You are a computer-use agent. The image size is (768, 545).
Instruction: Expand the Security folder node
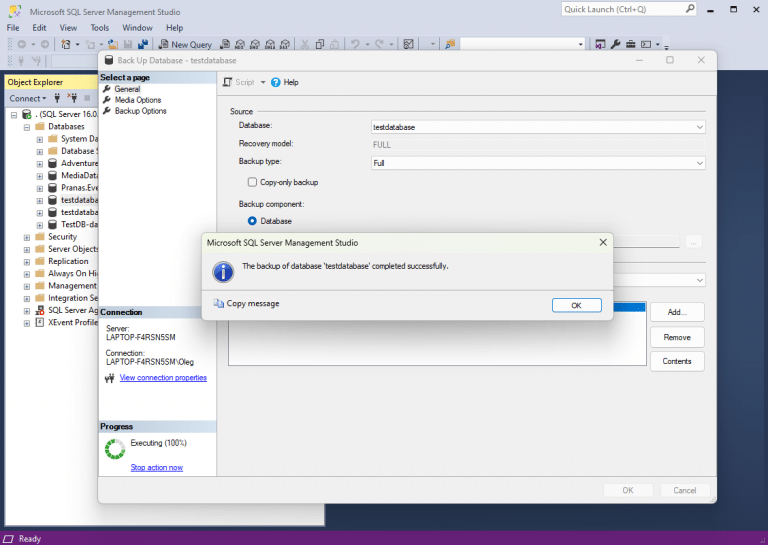point(27,237)
